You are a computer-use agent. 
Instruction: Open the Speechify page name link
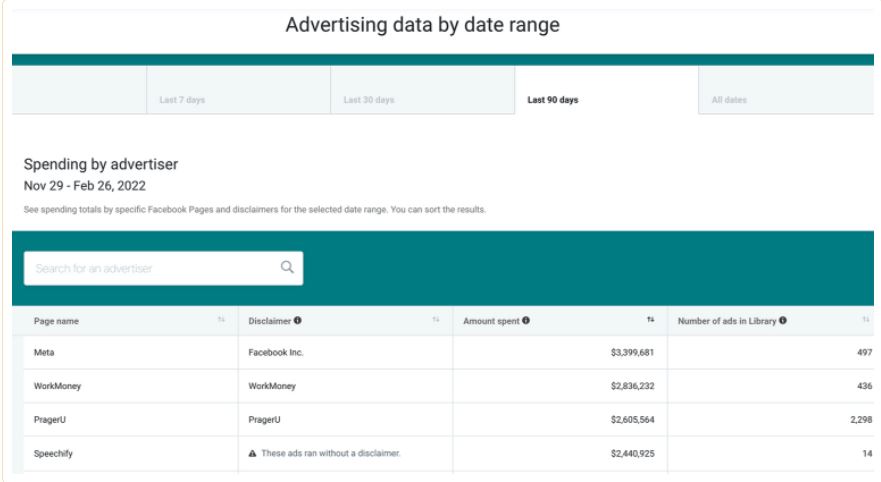click(x=53, y=453)
